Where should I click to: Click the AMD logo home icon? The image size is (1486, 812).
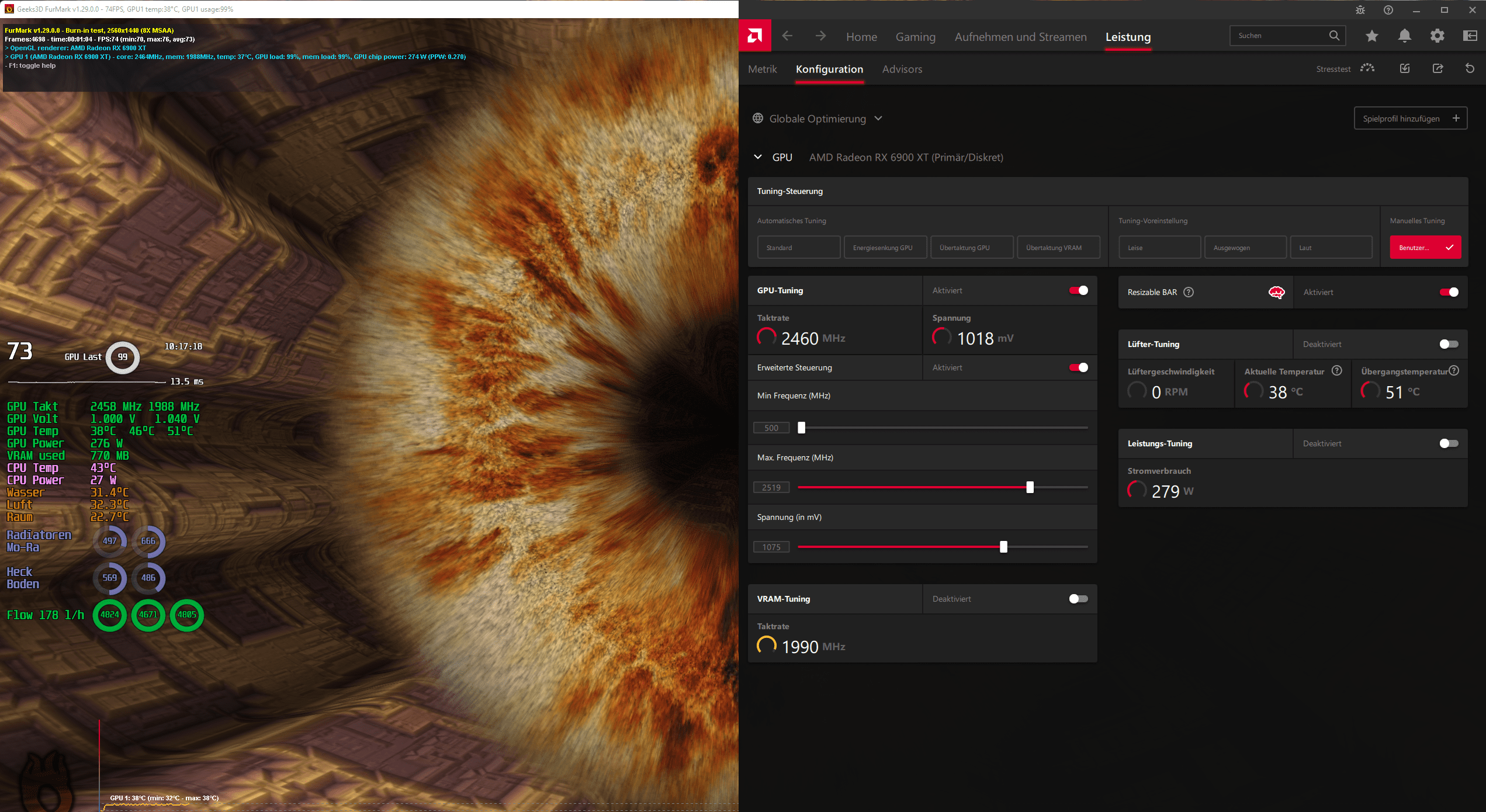[754, 36]
